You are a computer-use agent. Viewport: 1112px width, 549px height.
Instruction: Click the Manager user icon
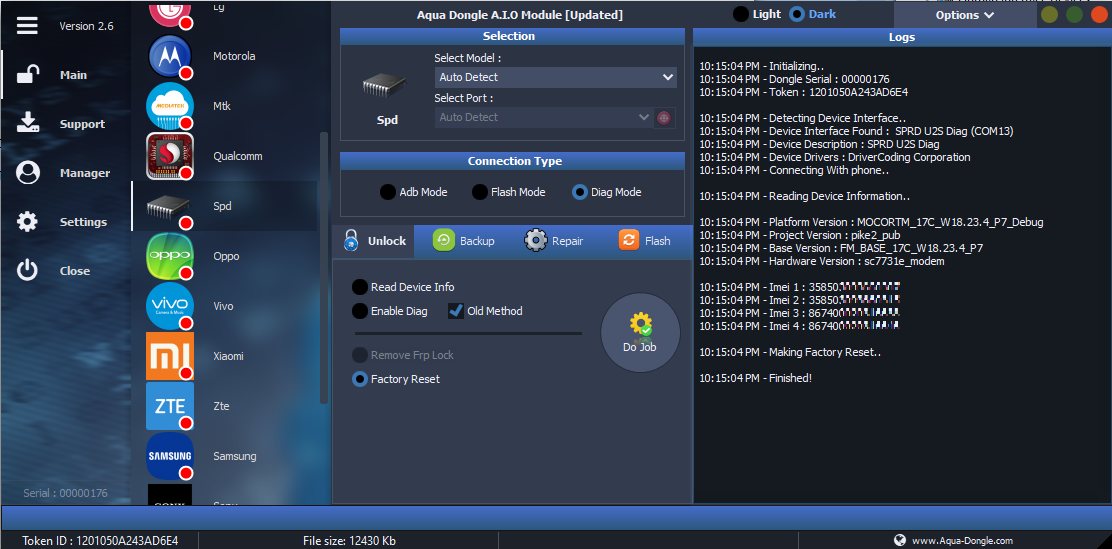tap(28, 172)
